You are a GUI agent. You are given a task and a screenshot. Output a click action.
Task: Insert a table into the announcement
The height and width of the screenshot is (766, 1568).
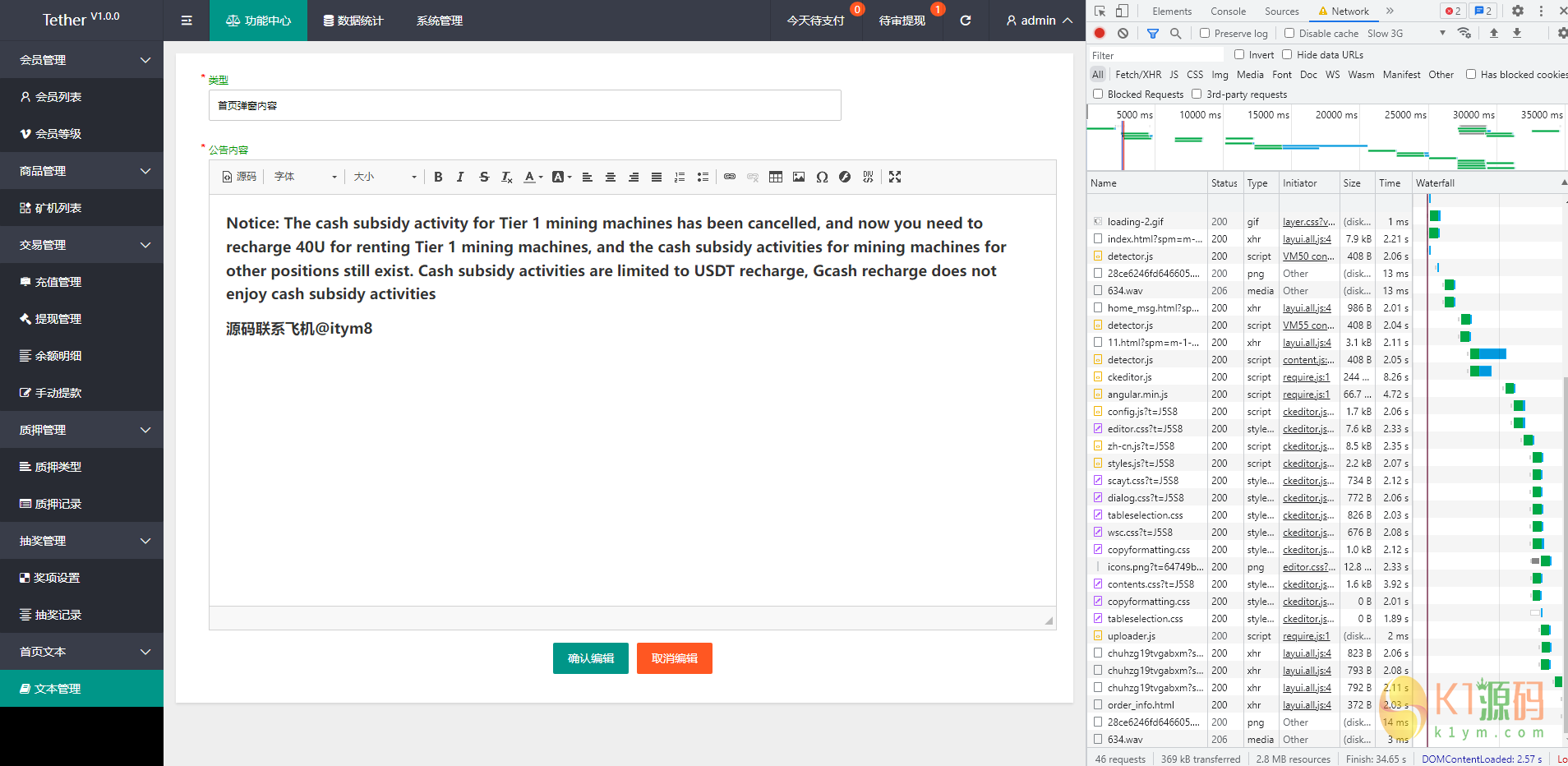(x=775, y=177)
